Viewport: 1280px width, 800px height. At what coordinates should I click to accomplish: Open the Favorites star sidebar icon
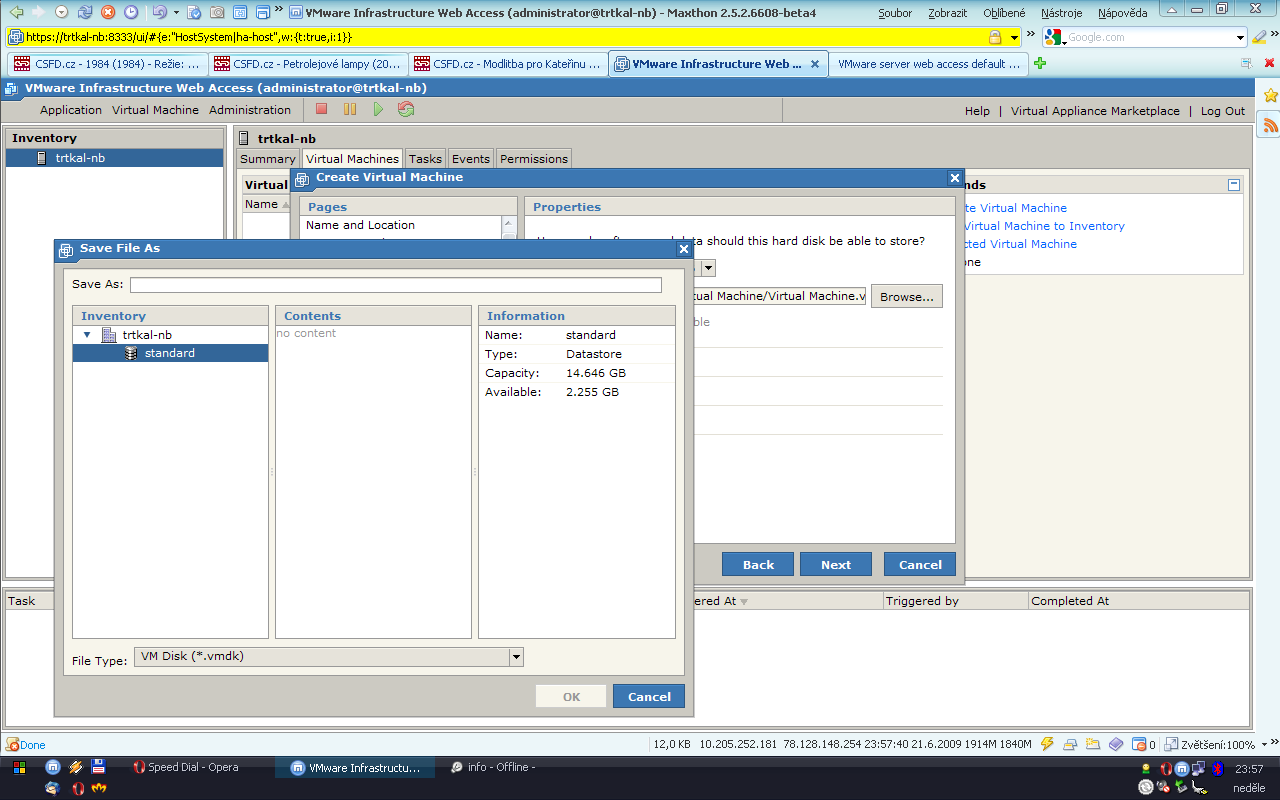pyautogui.click(x=1271, y=96)
